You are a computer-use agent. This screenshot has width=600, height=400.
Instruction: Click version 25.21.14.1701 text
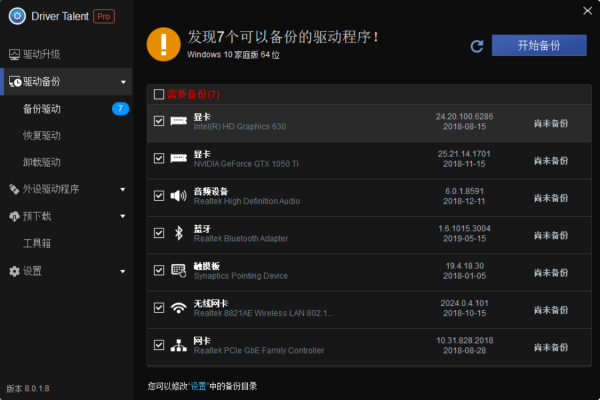464,154
